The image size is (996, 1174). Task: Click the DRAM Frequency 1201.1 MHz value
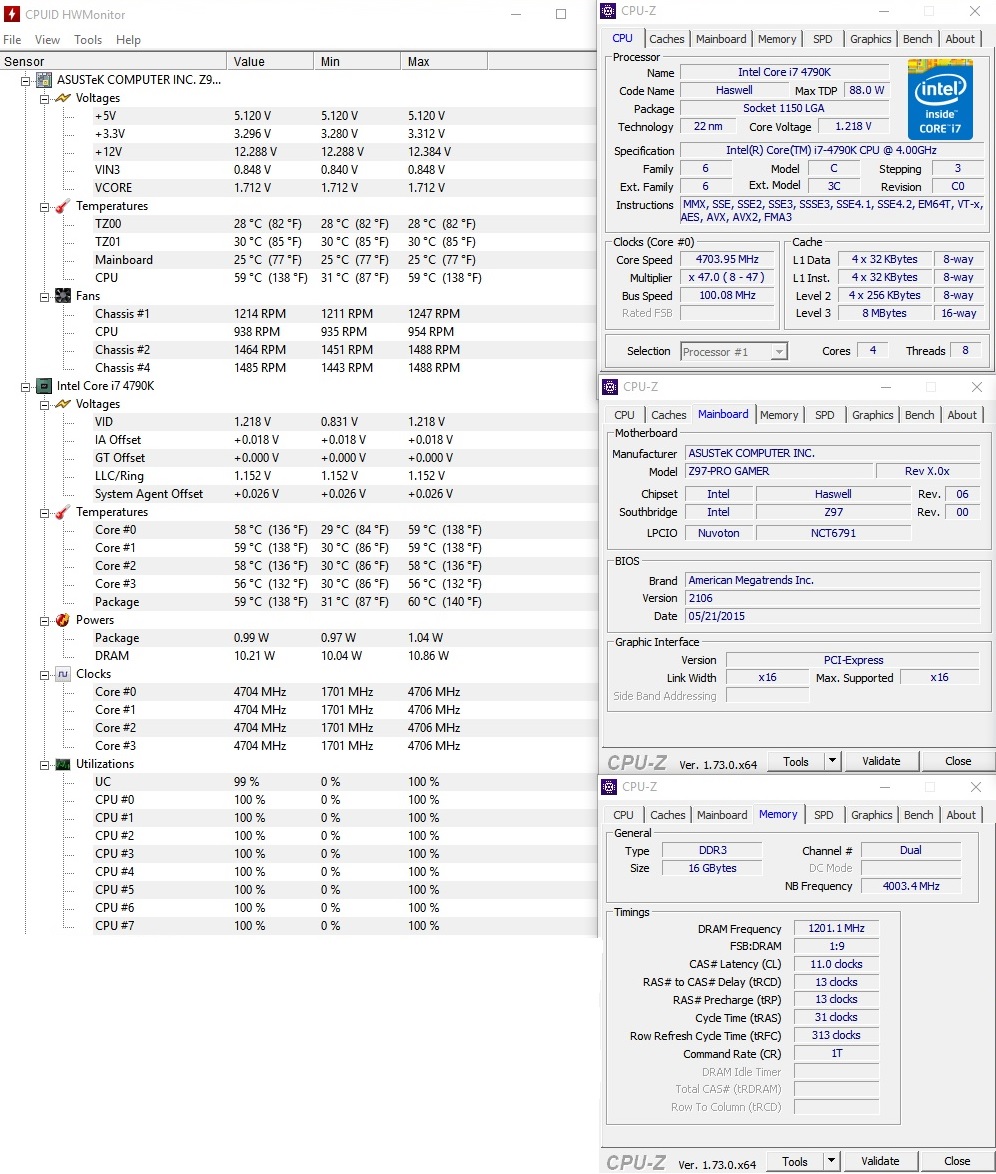[x=836, y=928]
